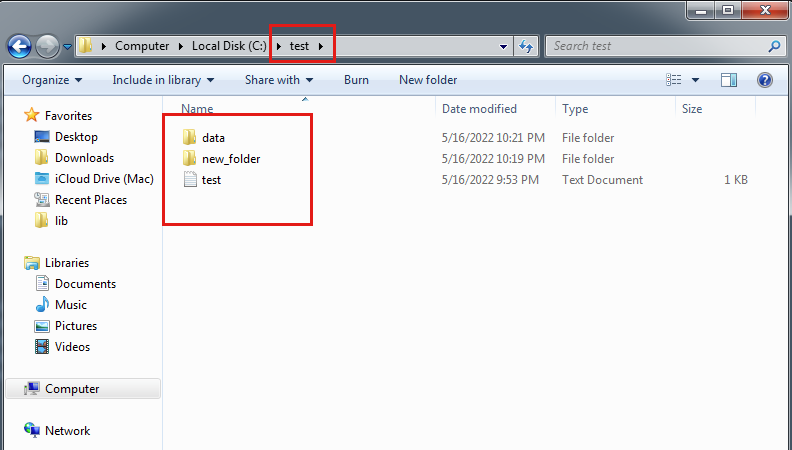The image size is (792, 450).
Task: Sort by the Date modified column header
Action: [479, 109]
